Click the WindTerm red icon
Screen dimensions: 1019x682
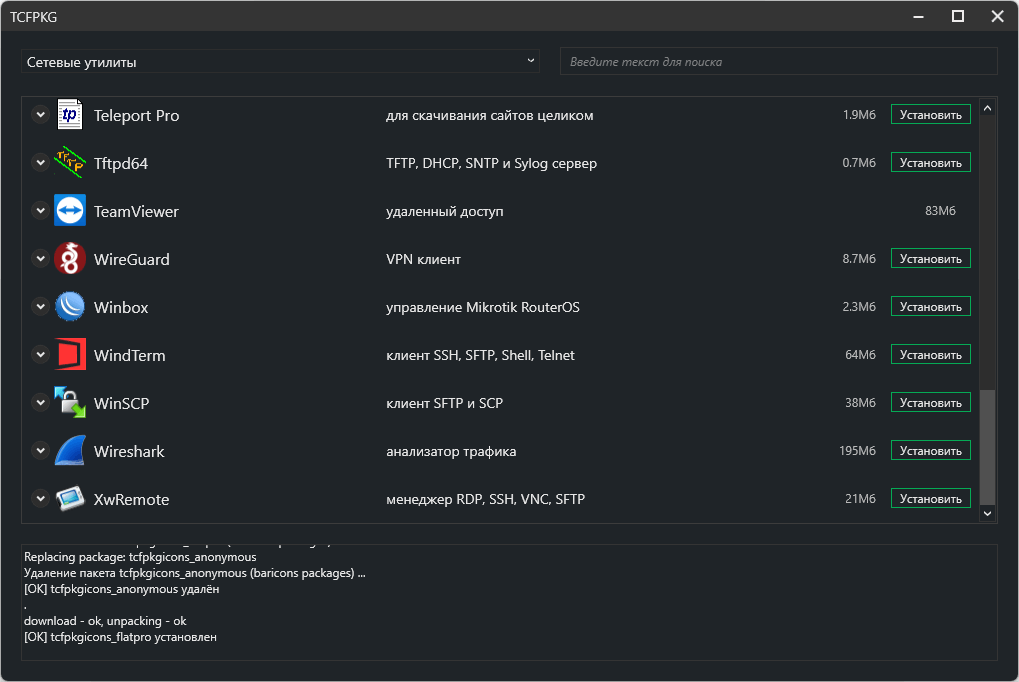pyautogui.click(x=70, y=355)
